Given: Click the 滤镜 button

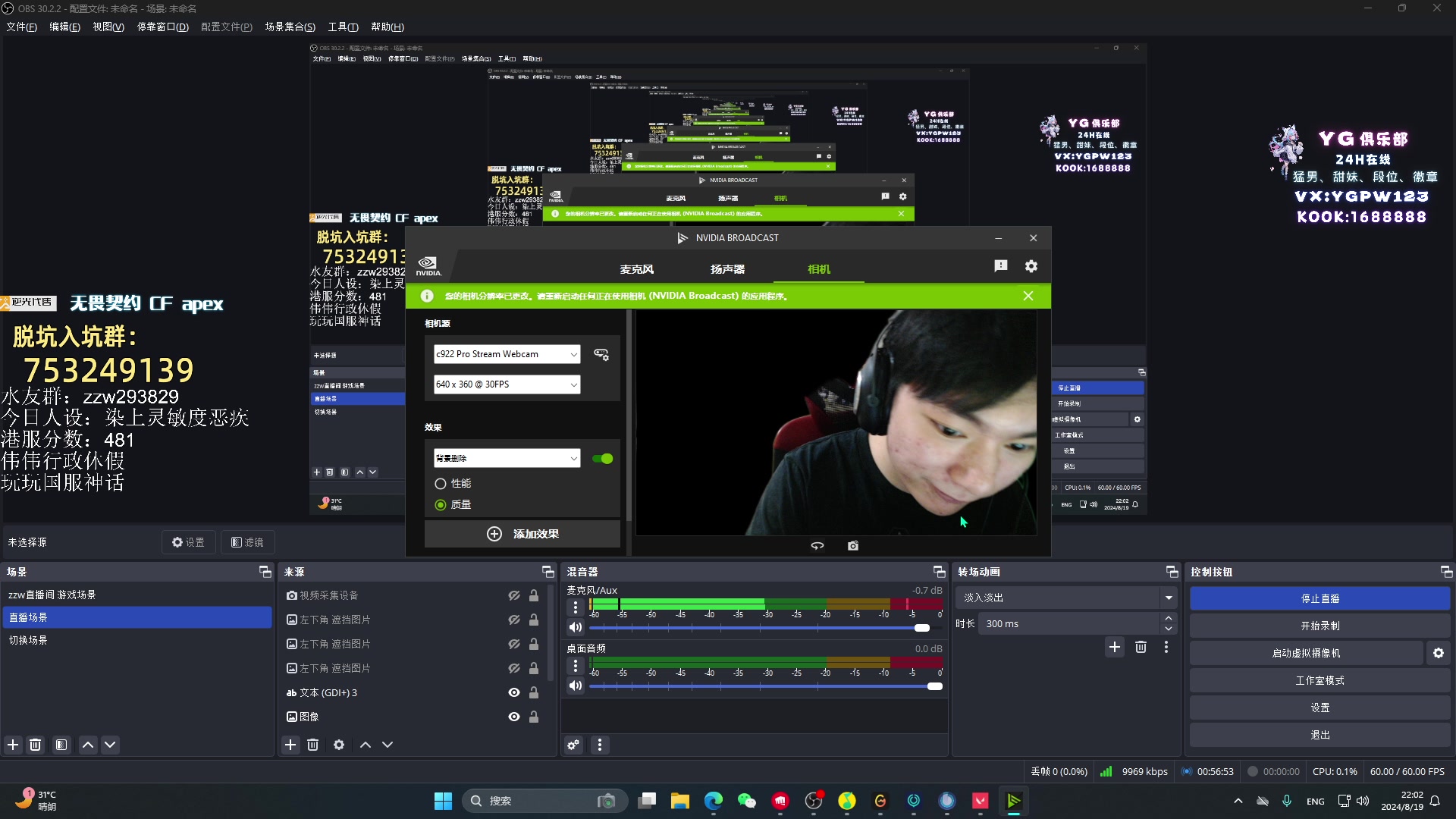Looking at the screenshot, I should [x=247, y=542].
